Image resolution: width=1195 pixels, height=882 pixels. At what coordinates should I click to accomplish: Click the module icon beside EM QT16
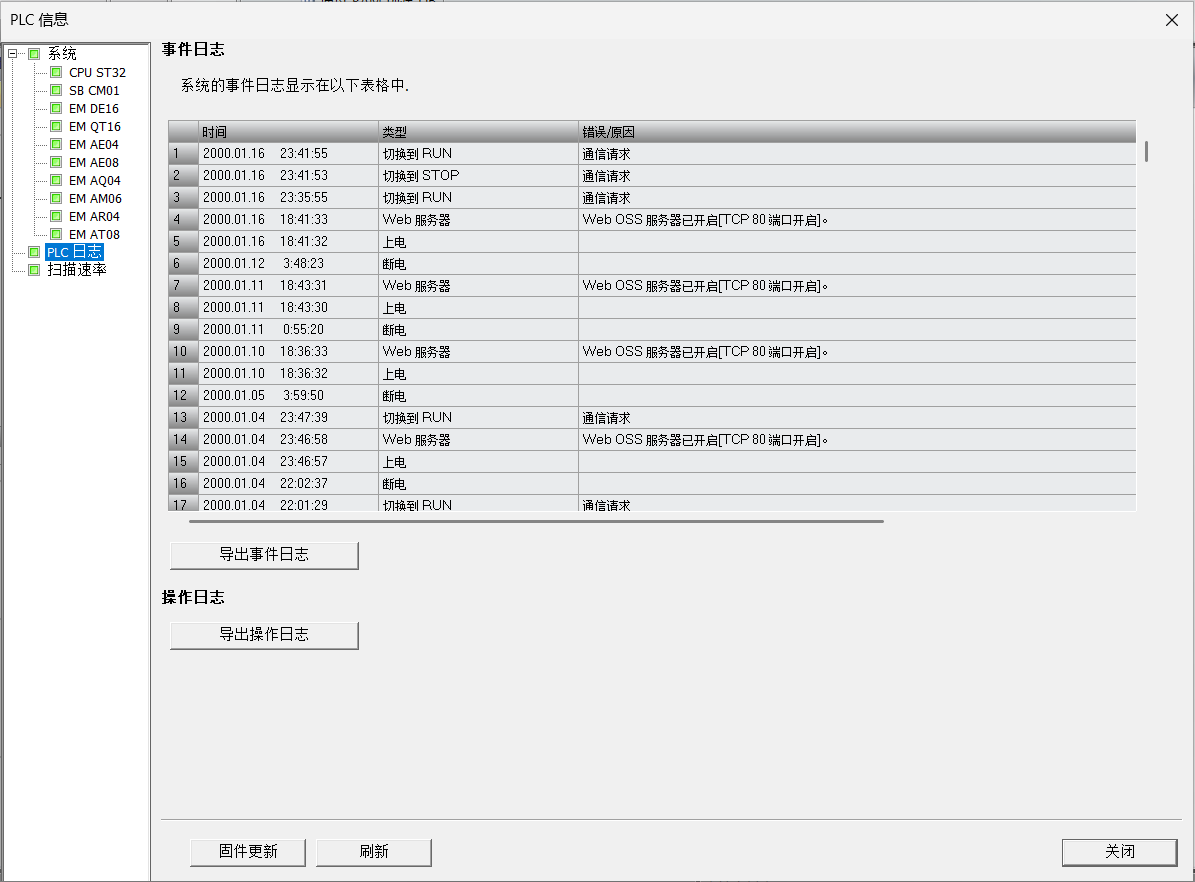56,126
